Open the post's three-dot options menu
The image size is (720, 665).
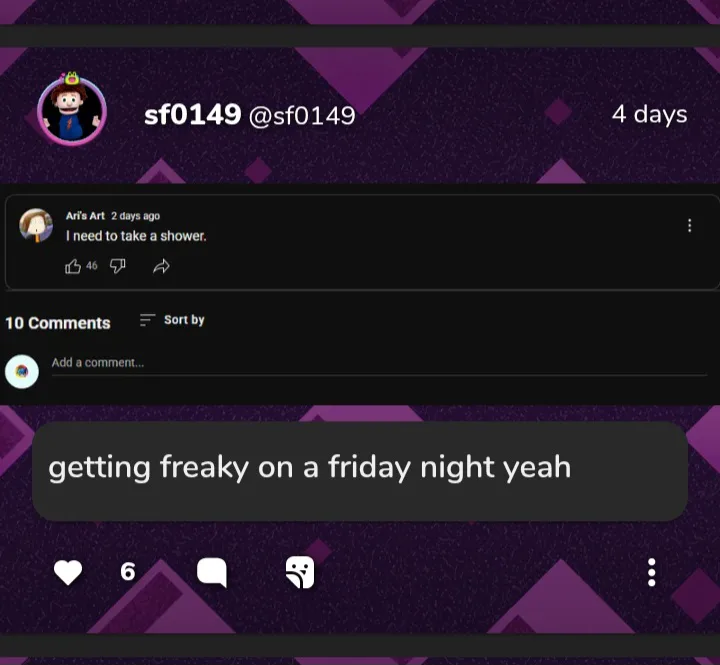click(651, 572)
